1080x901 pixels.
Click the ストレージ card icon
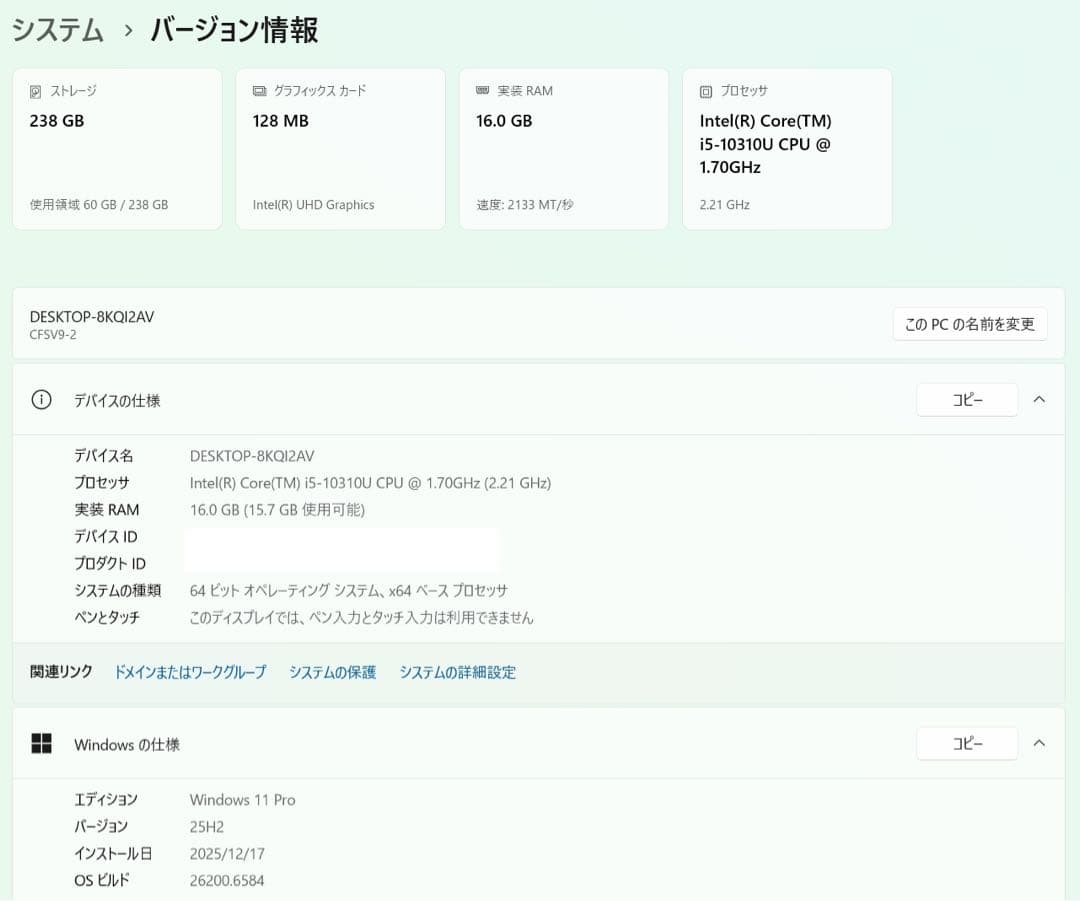click(35, 91)
